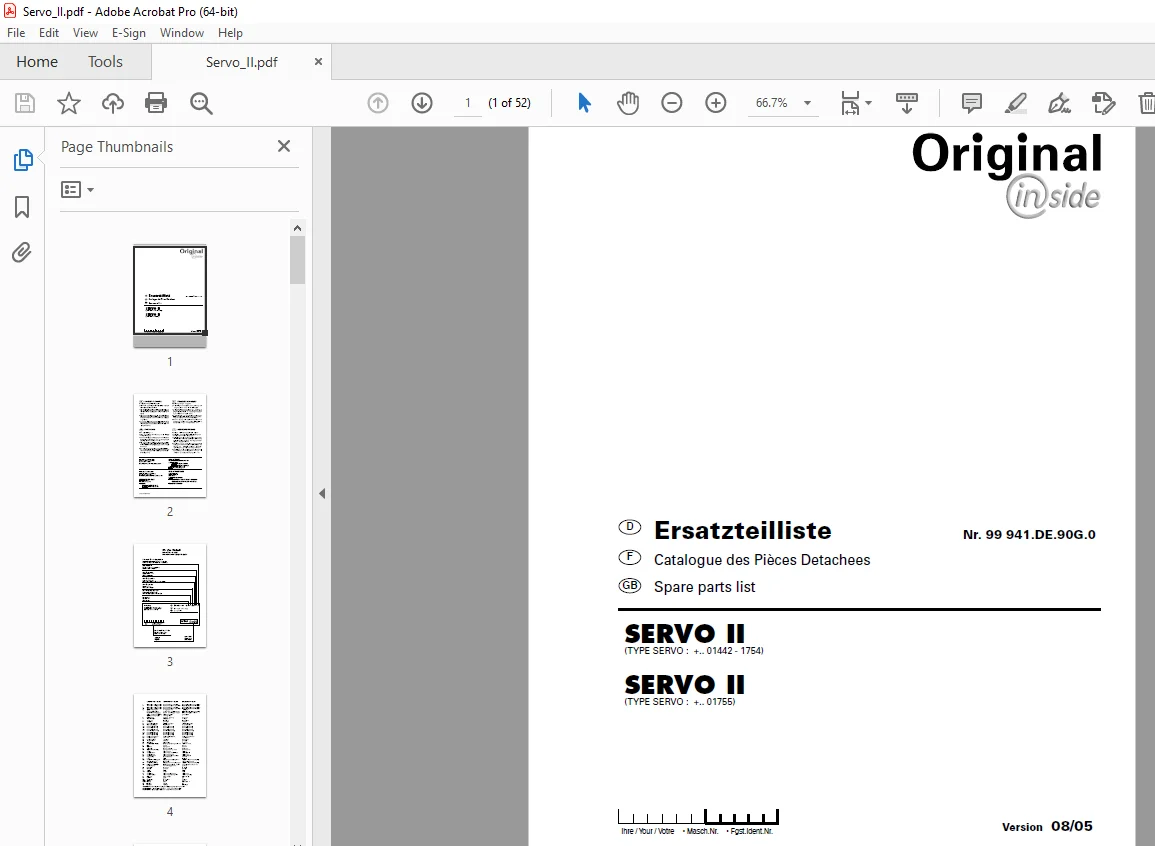Open the E-Sign menu
The width and height of the screenshot is (1155, 846).
pos(129,33)
